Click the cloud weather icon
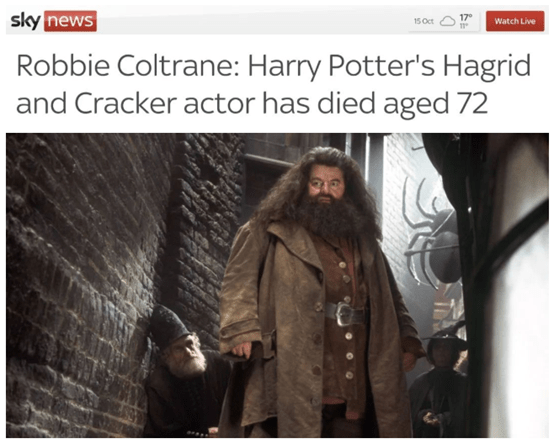 pyautogui.click(x=447, y=21)
